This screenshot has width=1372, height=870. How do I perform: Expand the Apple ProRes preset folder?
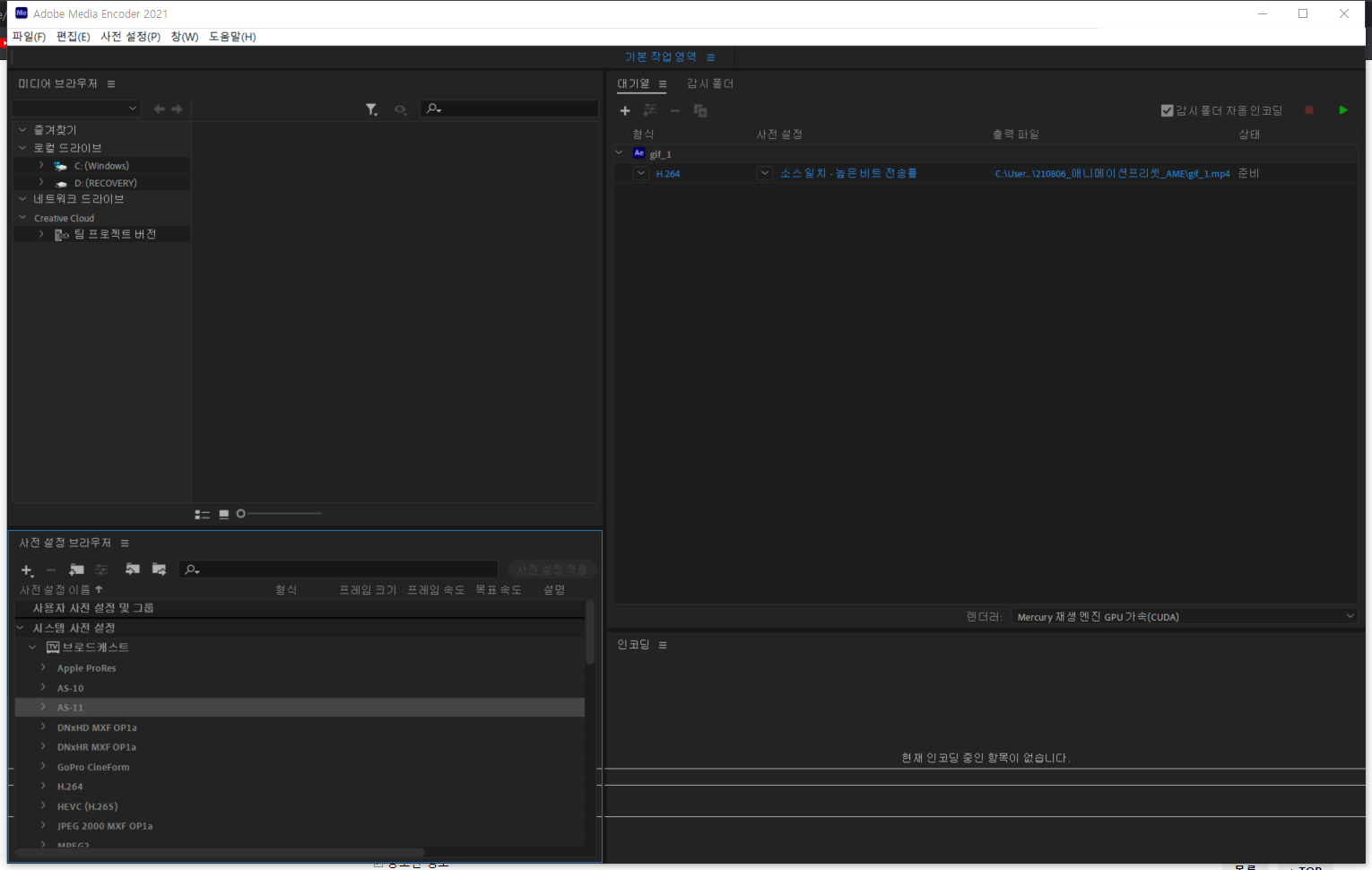tap(43, 667)
